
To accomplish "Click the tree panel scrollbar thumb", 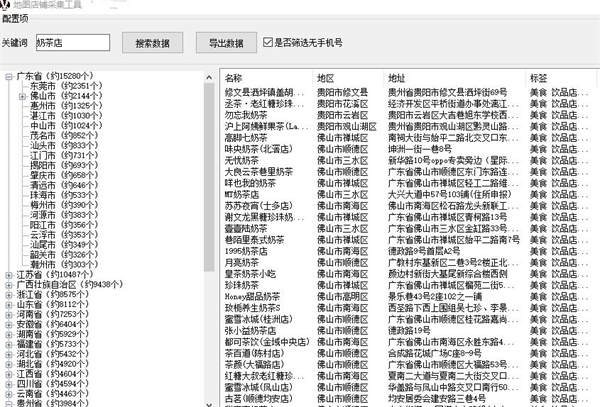I will pyautogui.click(x=209, y=177).
